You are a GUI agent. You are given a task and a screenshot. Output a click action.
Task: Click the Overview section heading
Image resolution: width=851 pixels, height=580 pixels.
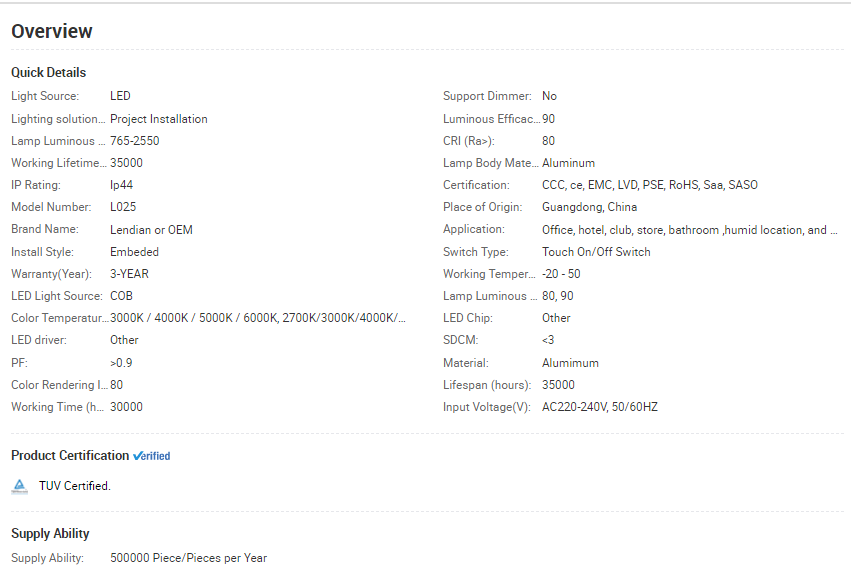(x=52, y=31)
